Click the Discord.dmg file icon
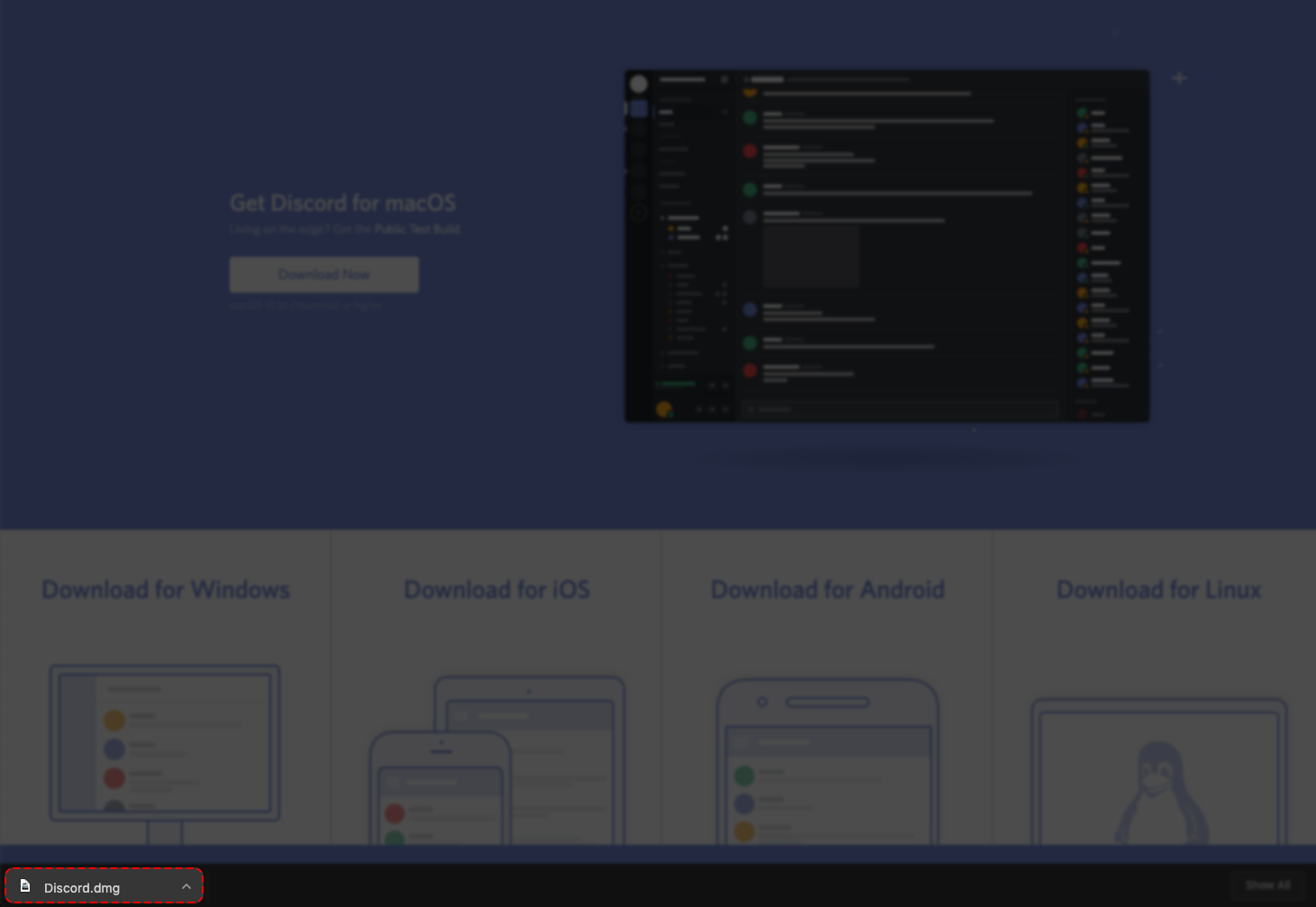1316x907 pixels. click(x=25, y=886)
